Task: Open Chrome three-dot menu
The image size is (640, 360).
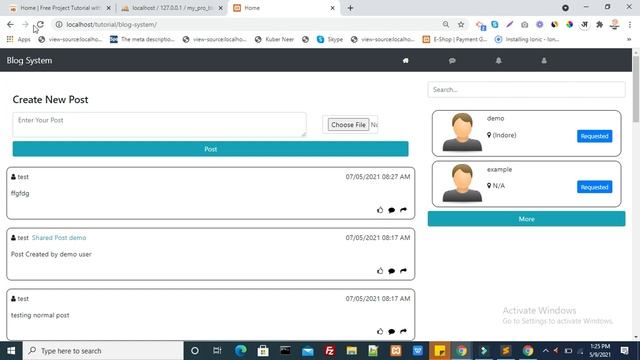Action: (631, 24)
